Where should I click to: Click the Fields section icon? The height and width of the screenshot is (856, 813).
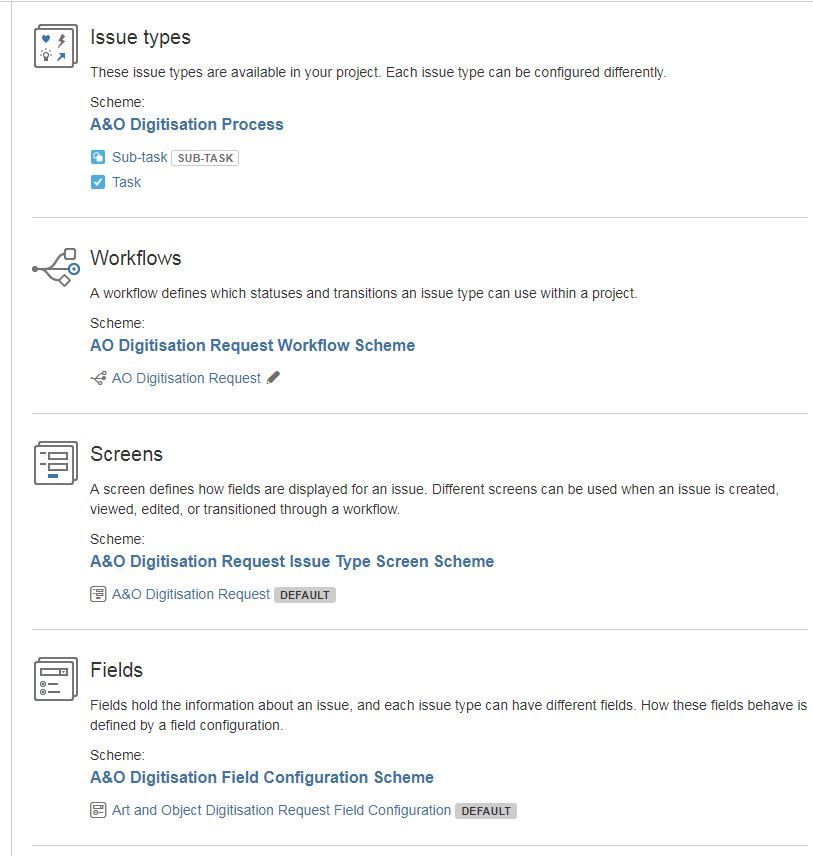tap(56, 679)
